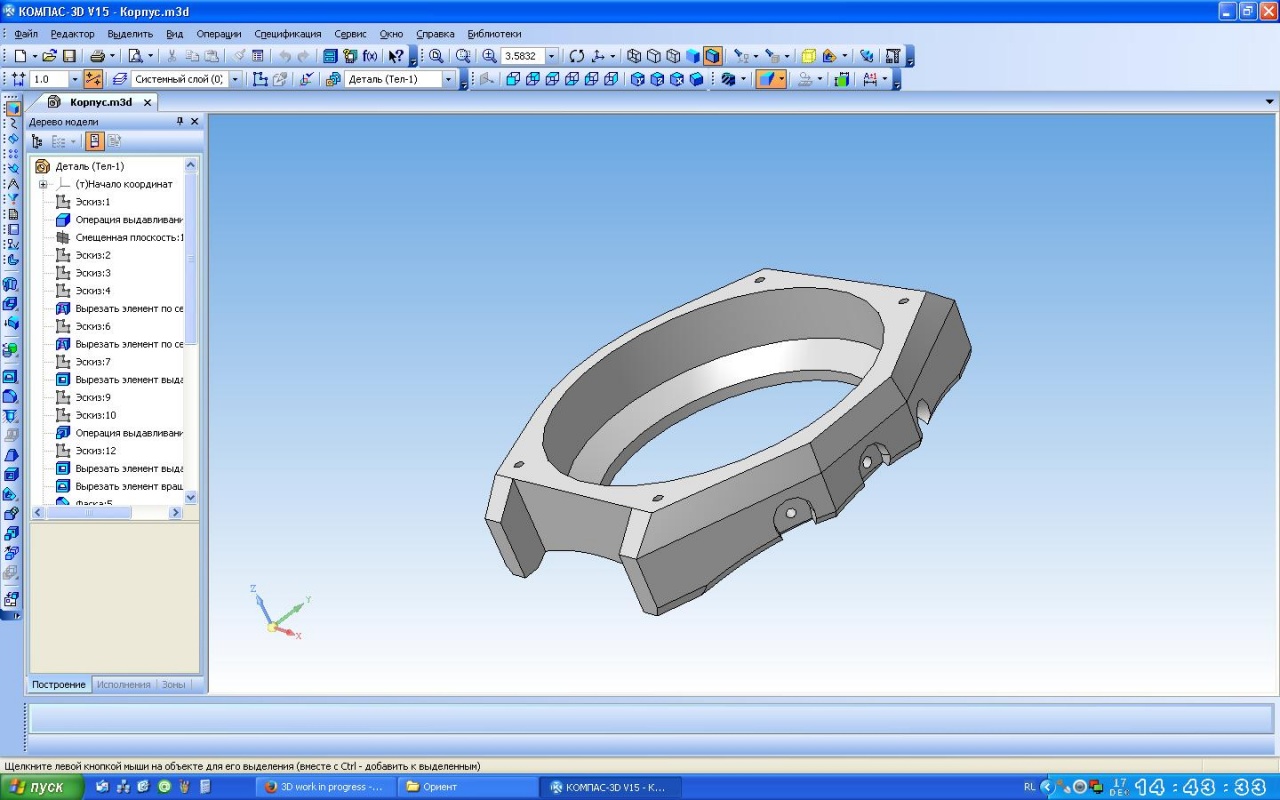
Task: Click the Save diskette icon
Action: click(69, 56)
